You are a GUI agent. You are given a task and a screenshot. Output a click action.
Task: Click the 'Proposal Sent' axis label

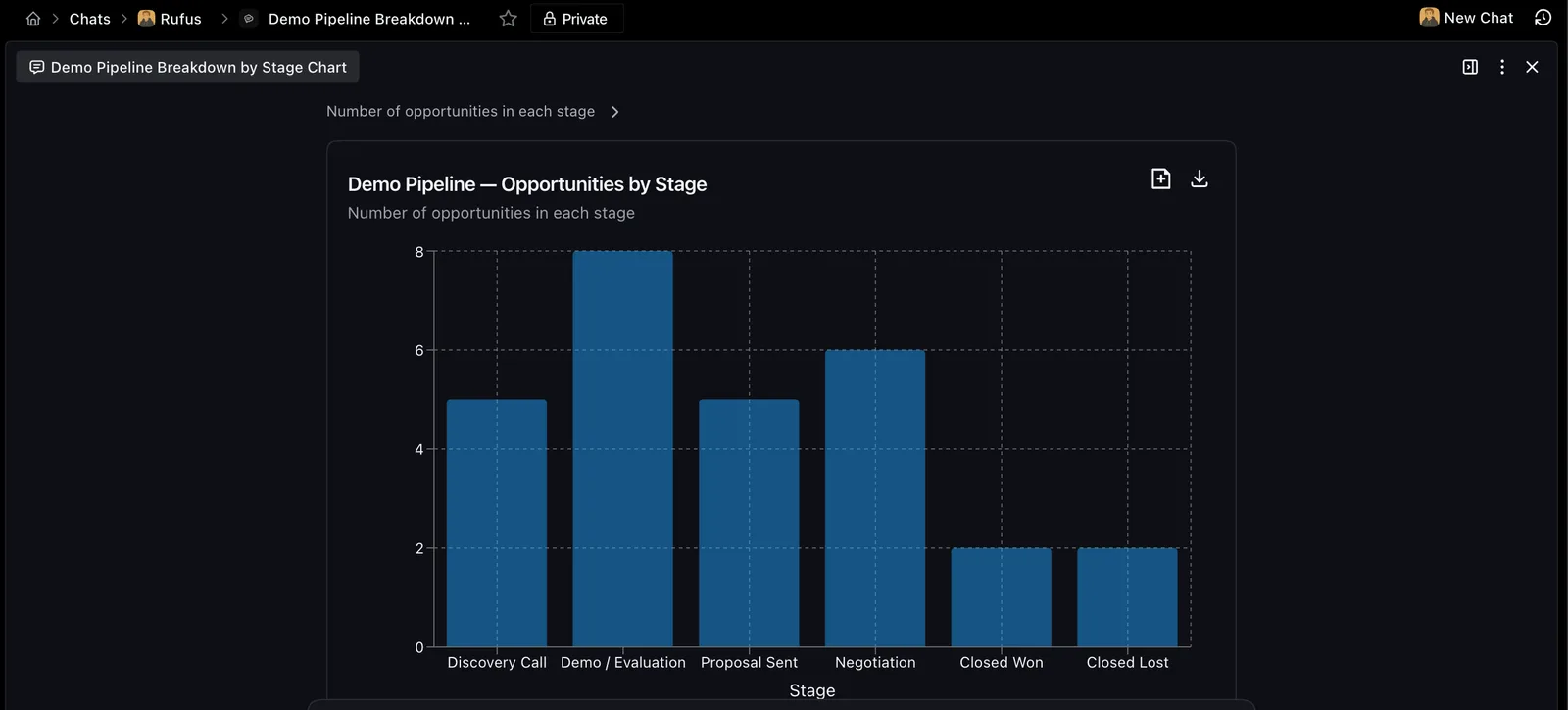(x=749, y=663)
